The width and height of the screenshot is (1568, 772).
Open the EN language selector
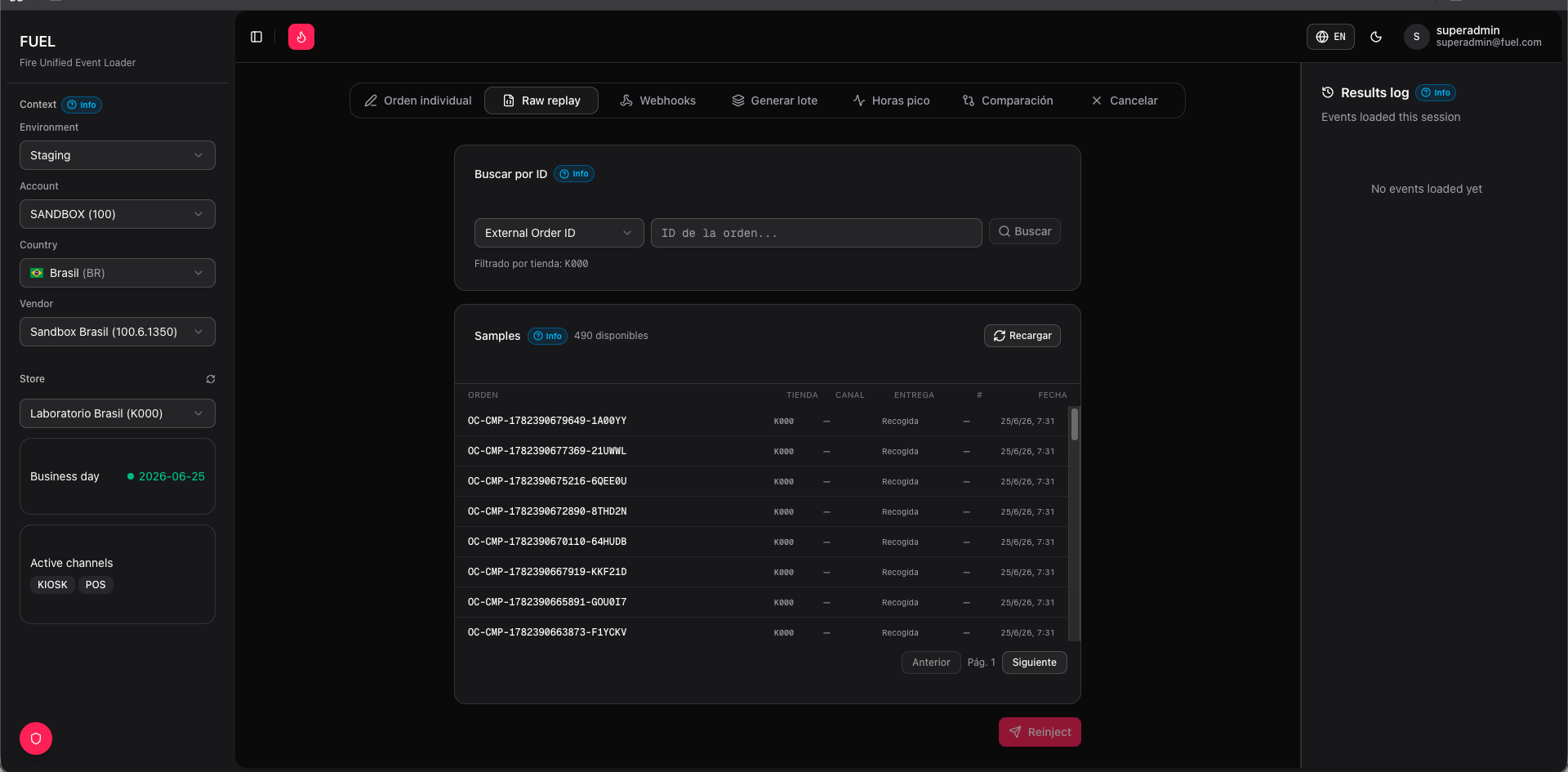pyautogui.click(x=1330, y=37)
